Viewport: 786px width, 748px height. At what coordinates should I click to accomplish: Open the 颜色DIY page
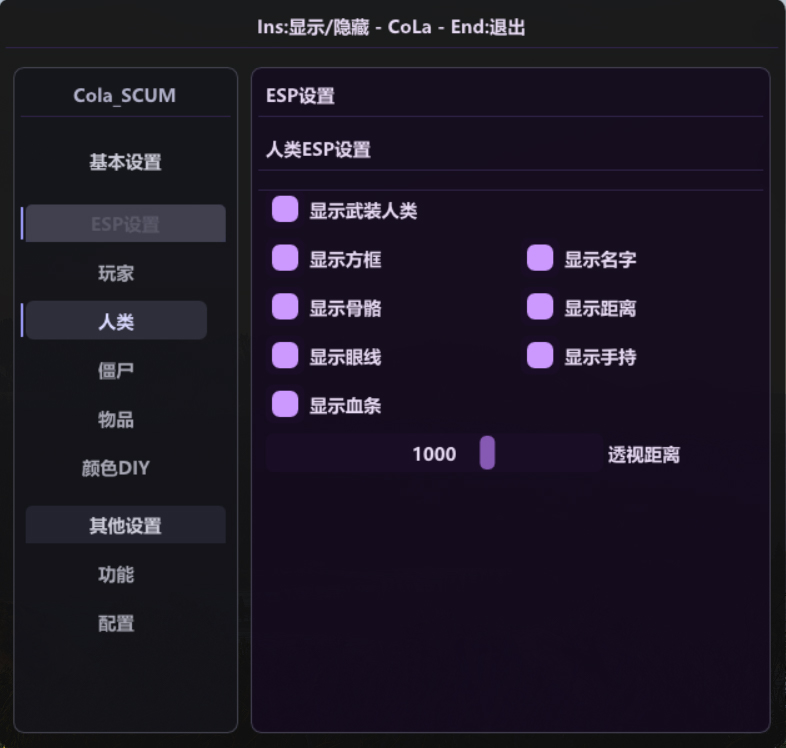click(x=116, y=468)
